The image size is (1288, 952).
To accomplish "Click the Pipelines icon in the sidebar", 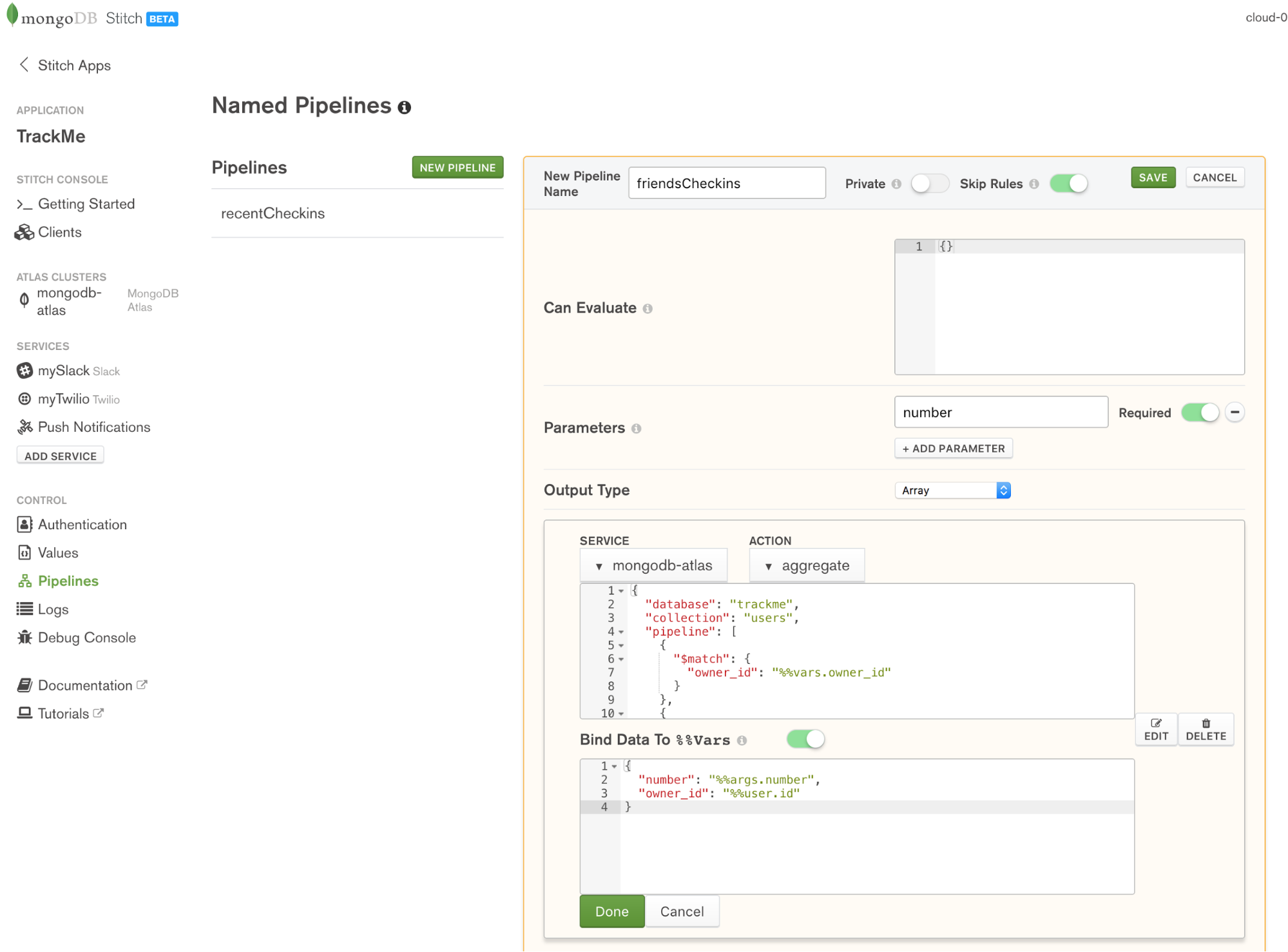I will (x=24, y=580).
